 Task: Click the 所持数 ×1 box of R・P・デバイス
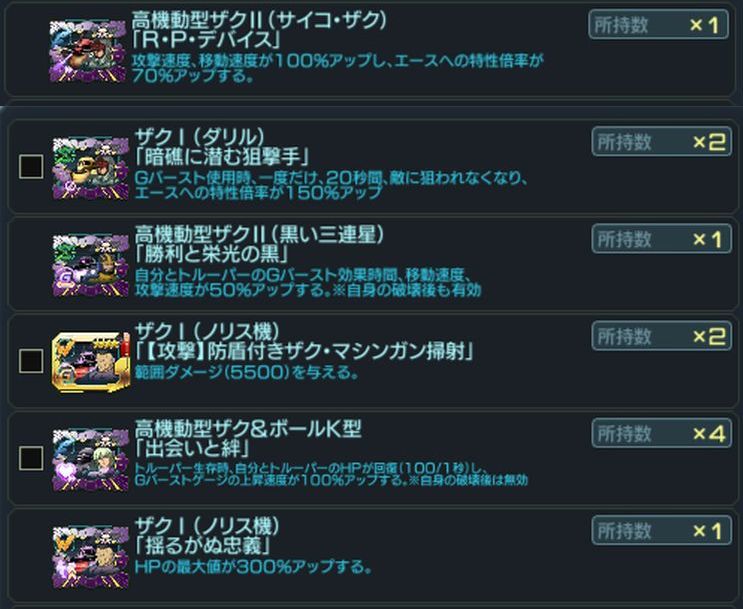658,25
